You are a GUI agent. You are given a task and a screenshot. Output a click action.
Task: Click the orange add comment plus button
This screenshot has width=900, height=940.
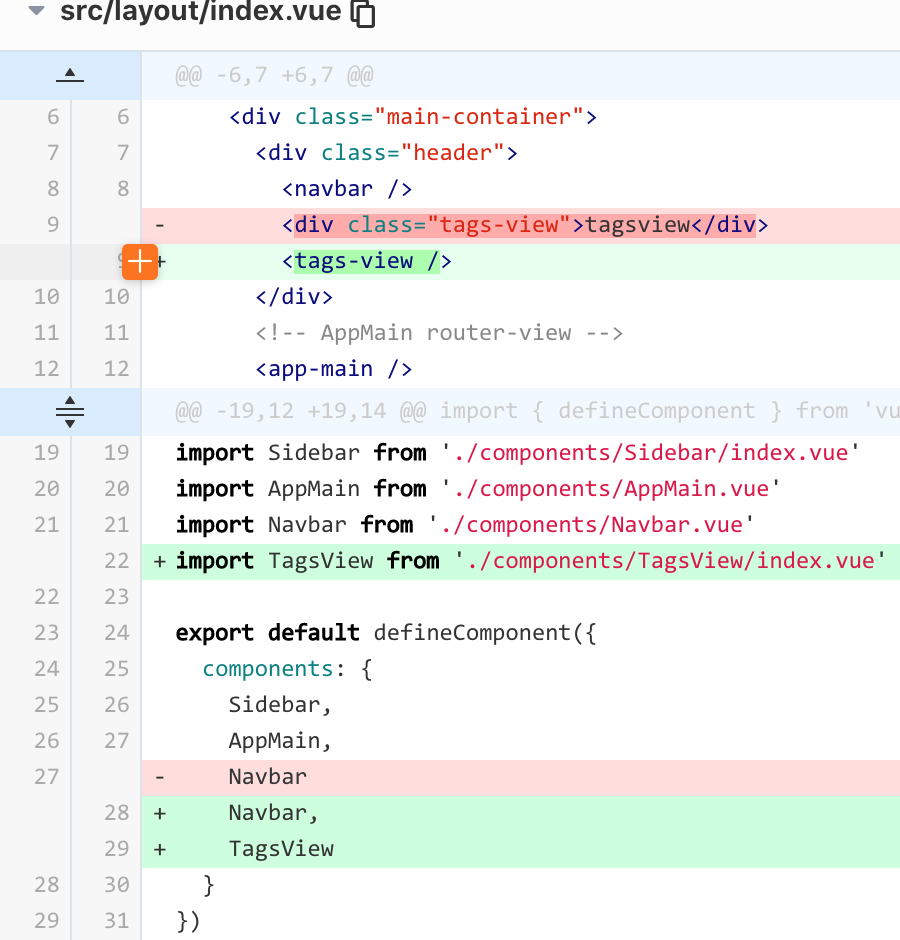(140, 261)
